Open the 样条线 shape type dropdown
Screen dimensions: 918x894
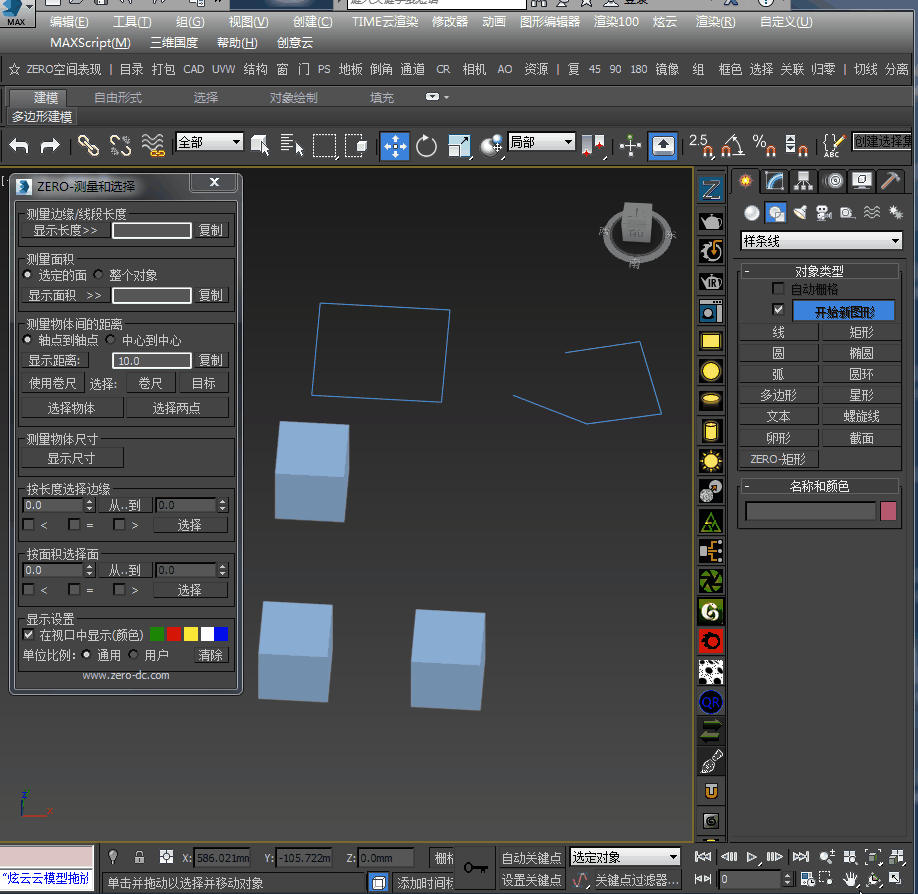pyautogui.click(x=821, y=241)
